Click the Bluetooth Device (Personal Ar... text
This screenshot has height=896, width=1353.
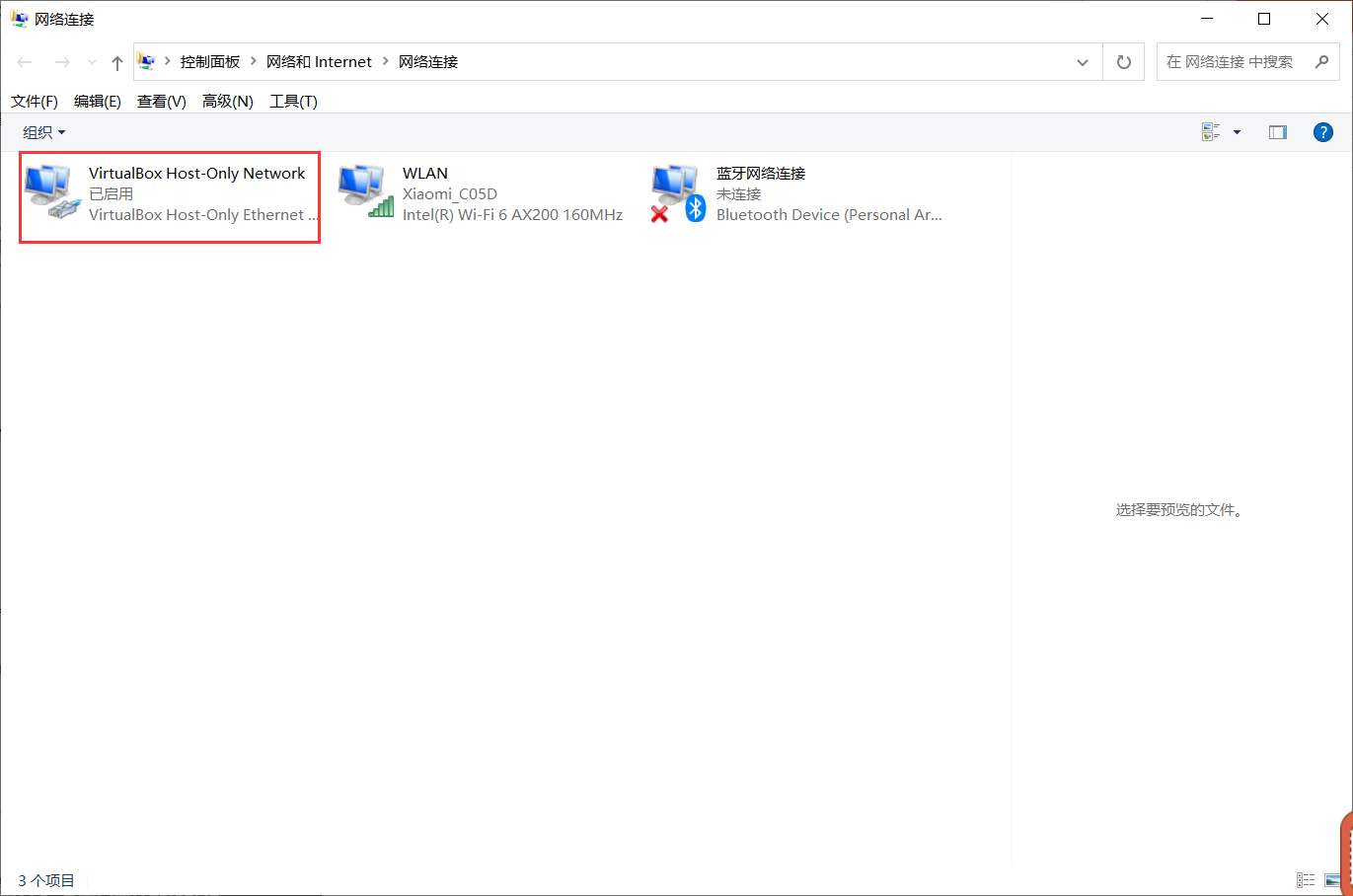click(829, 215)
